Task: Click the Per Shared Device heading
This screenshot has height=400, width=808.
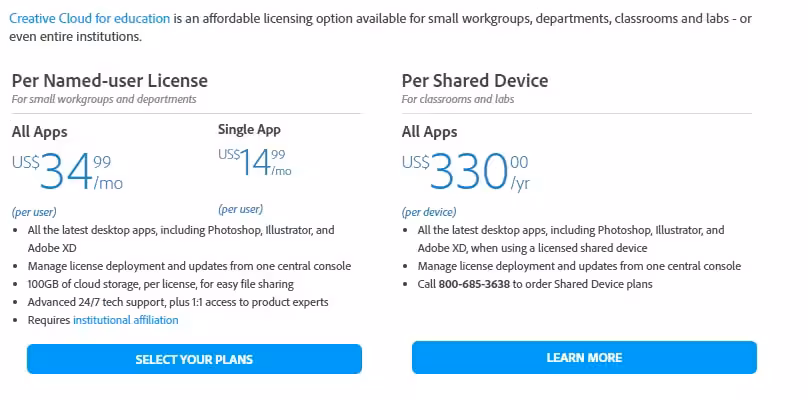Action: coord(475,81)
